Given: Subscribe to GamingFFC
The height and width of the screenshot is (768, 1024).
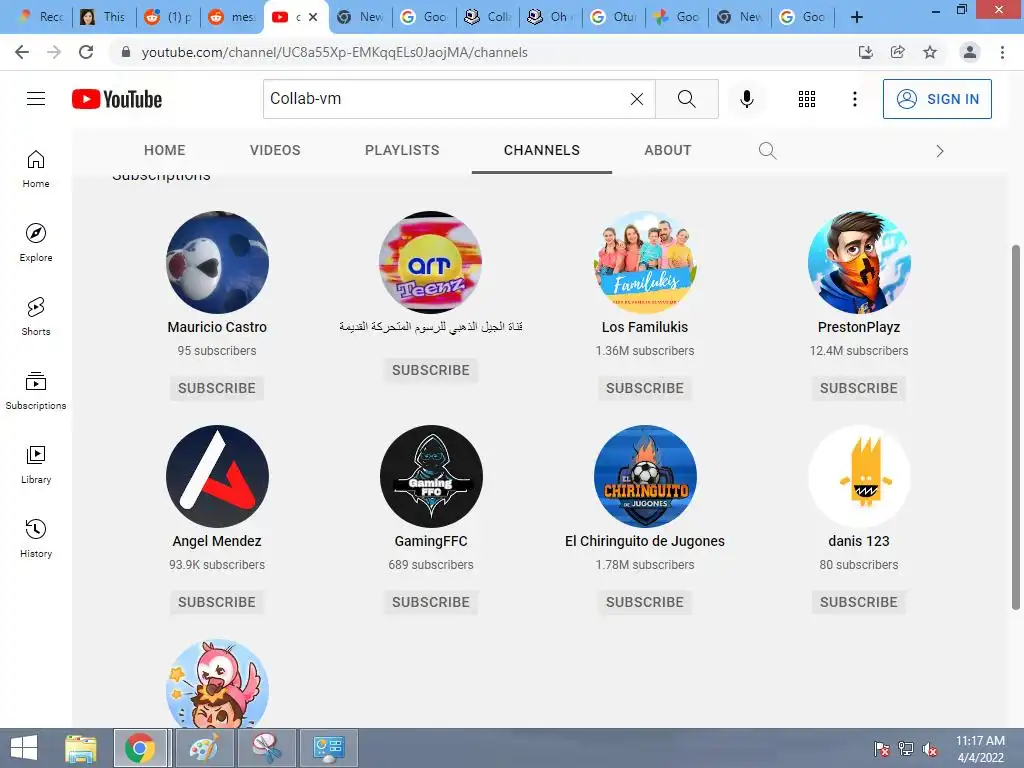Looking at the screenshot, I should 431,602.
